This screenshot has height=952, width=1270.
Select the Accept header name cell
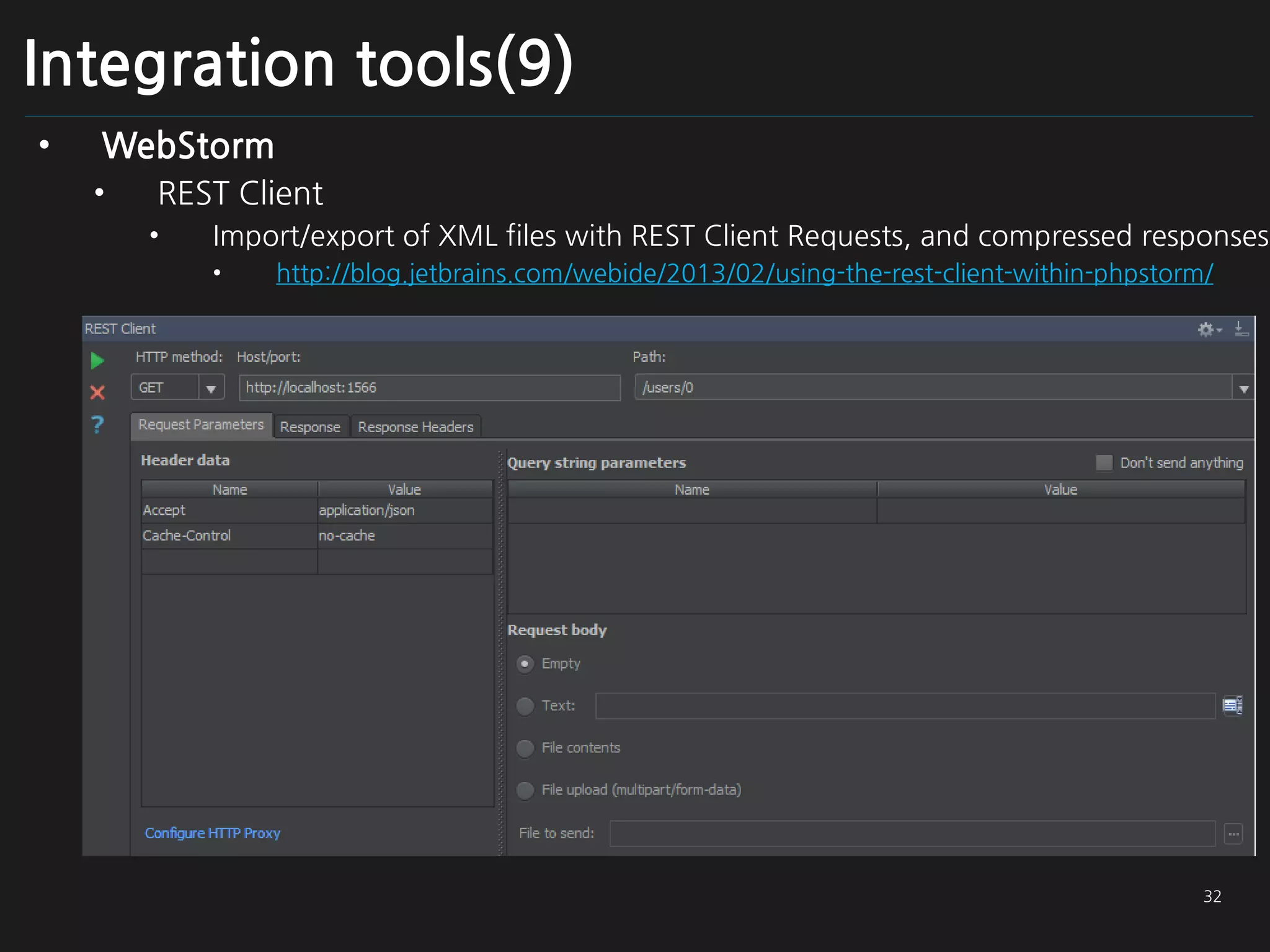pyautogui.click(x=229, y=511)
